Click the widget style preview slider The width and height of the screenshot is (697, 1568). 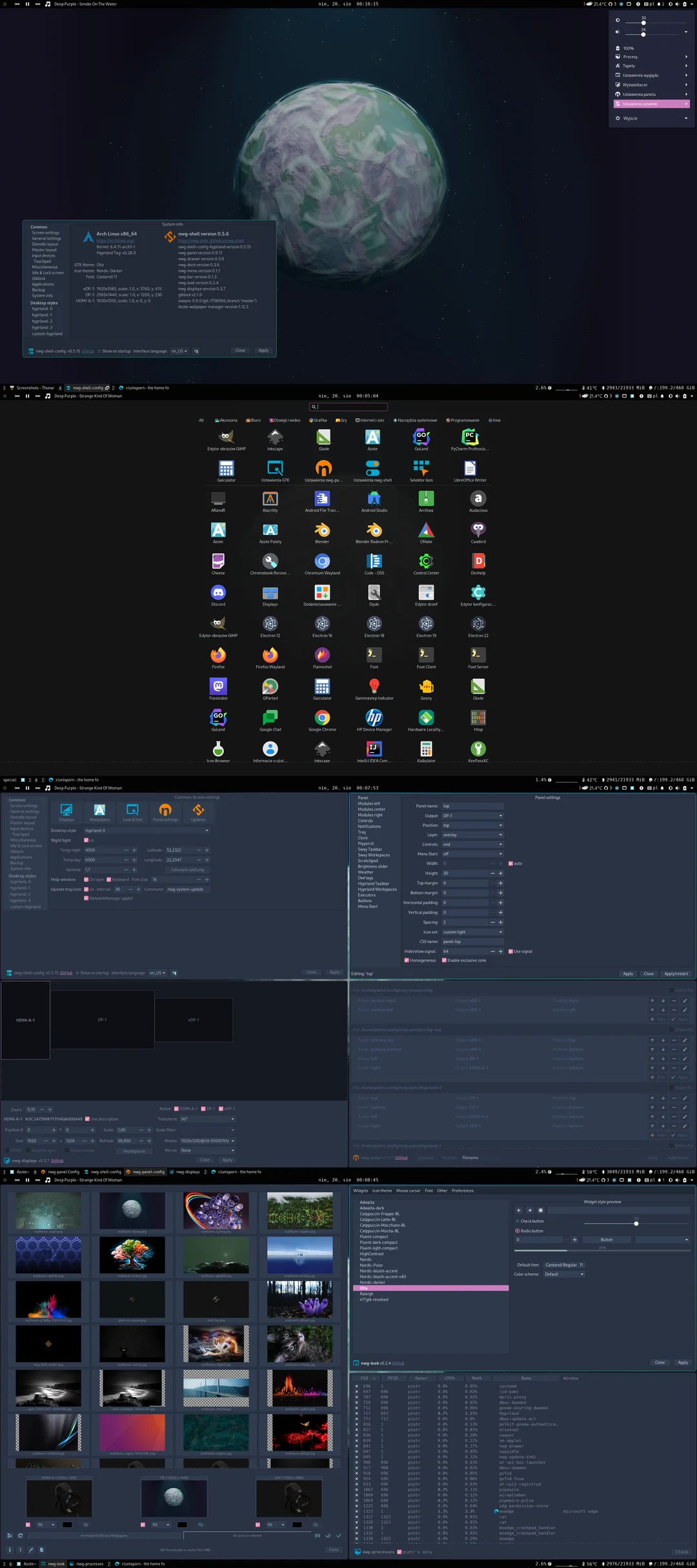(x=636, y=1223)
